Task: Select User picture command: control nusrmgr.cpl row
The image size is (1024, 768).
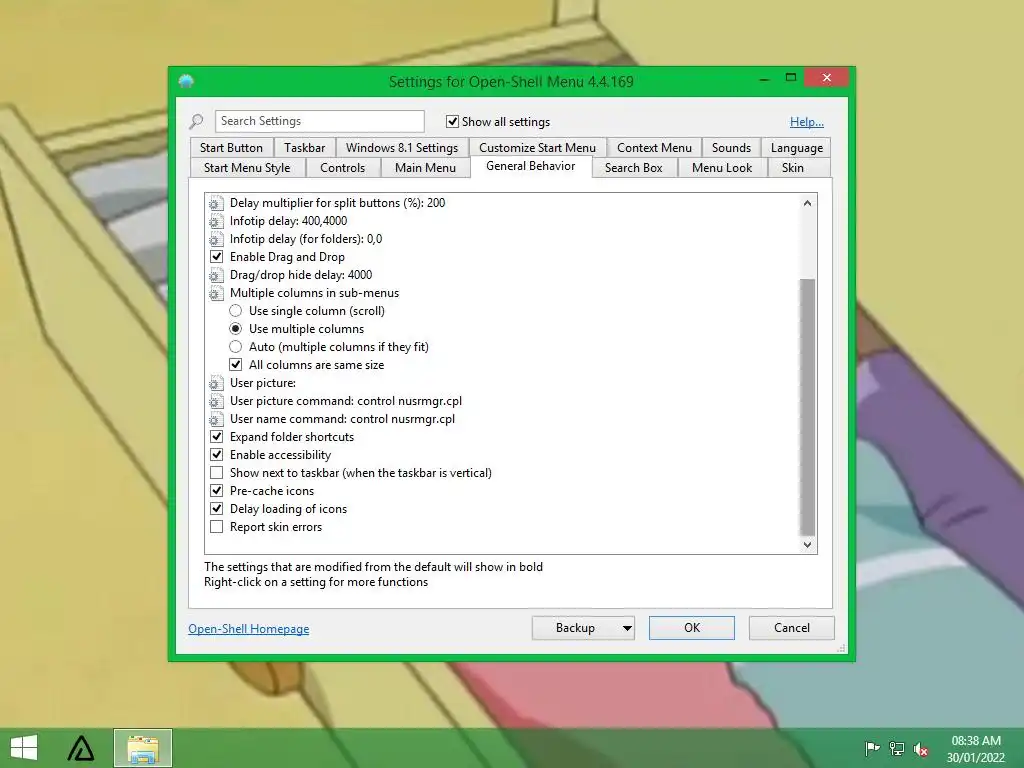Action: coord(345,401)
